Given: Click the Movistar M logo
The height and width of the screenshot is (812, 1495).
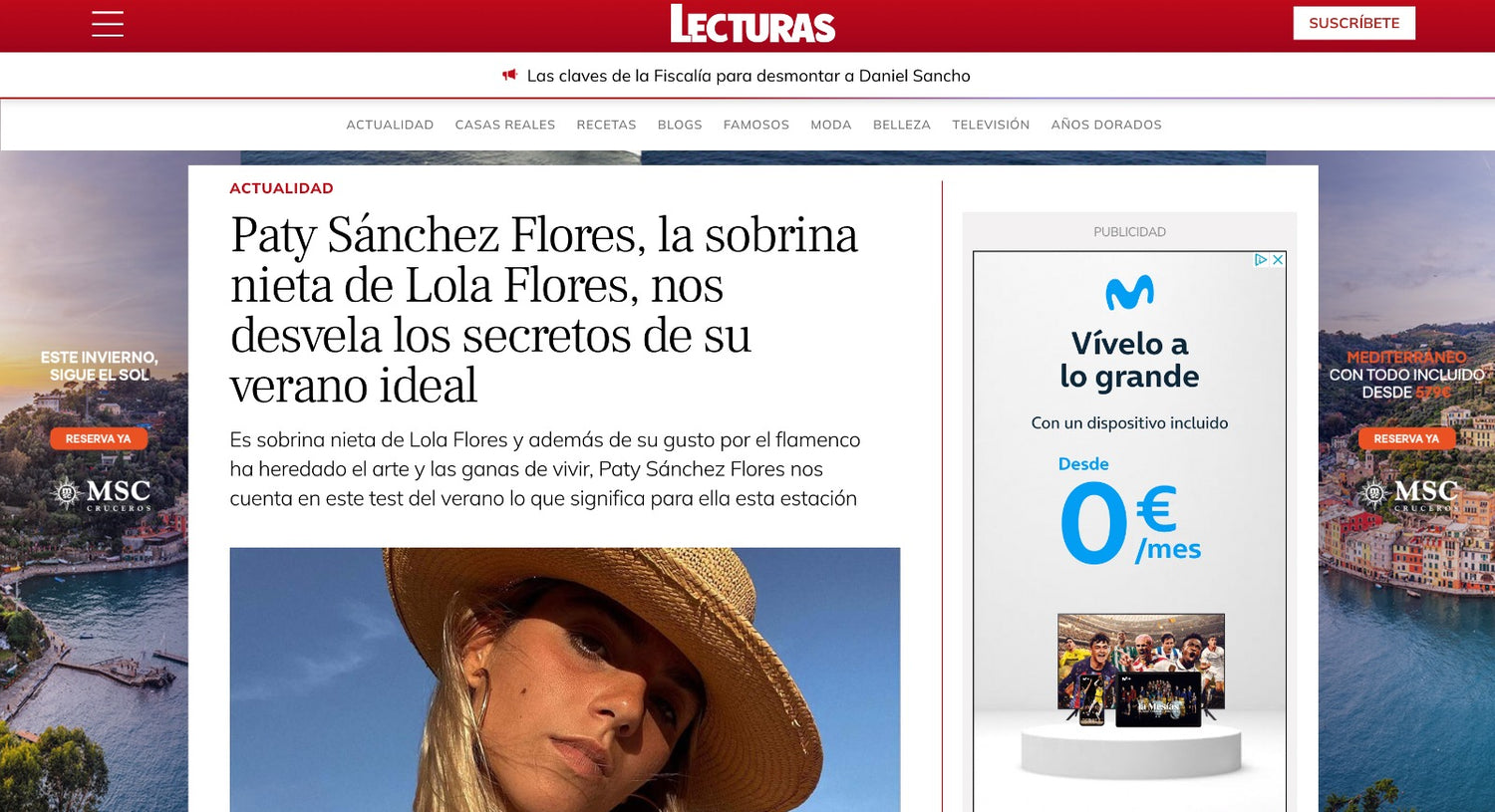Looking at the screenshot, I should (x=1129, y=292).
